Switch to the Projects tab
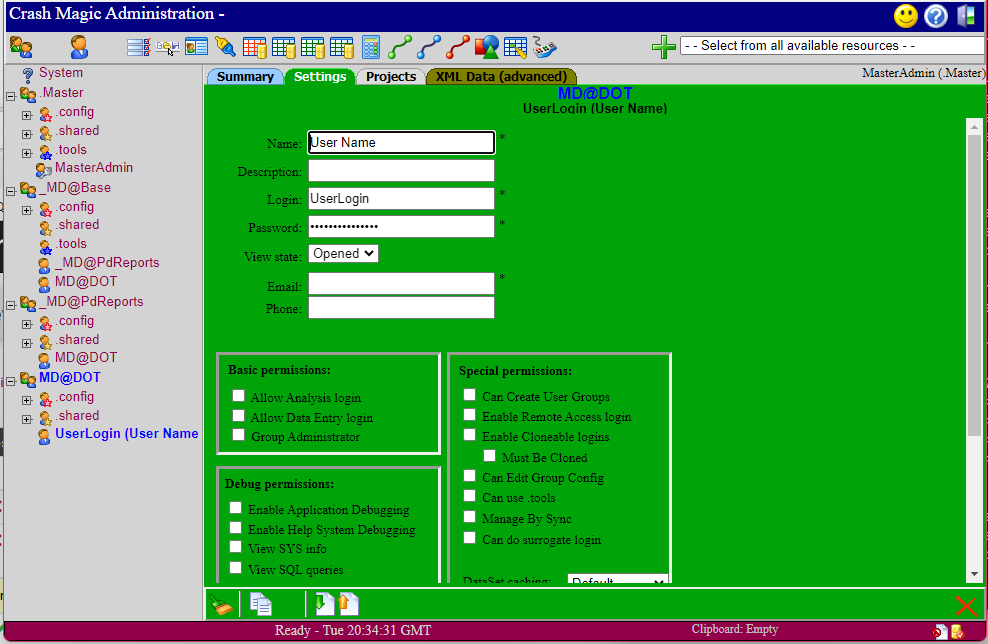 (391, 76)
